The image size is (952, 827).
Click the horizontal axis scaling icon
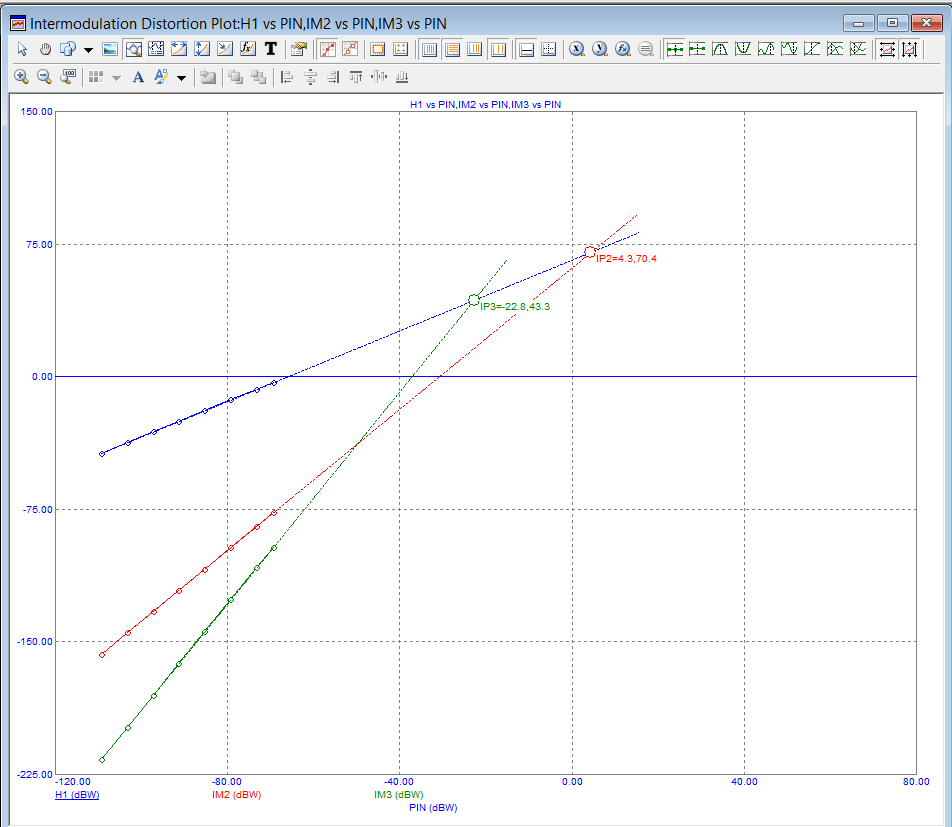coord(179,49)
